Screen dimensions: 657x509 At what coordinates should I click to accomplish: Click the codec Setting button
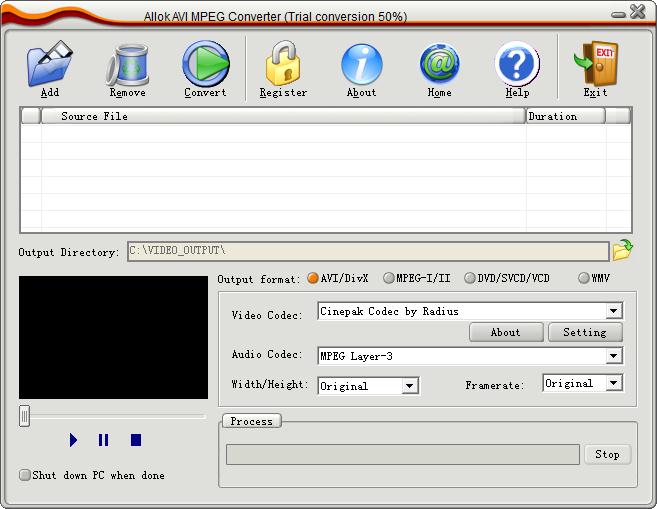pos(585,332)
